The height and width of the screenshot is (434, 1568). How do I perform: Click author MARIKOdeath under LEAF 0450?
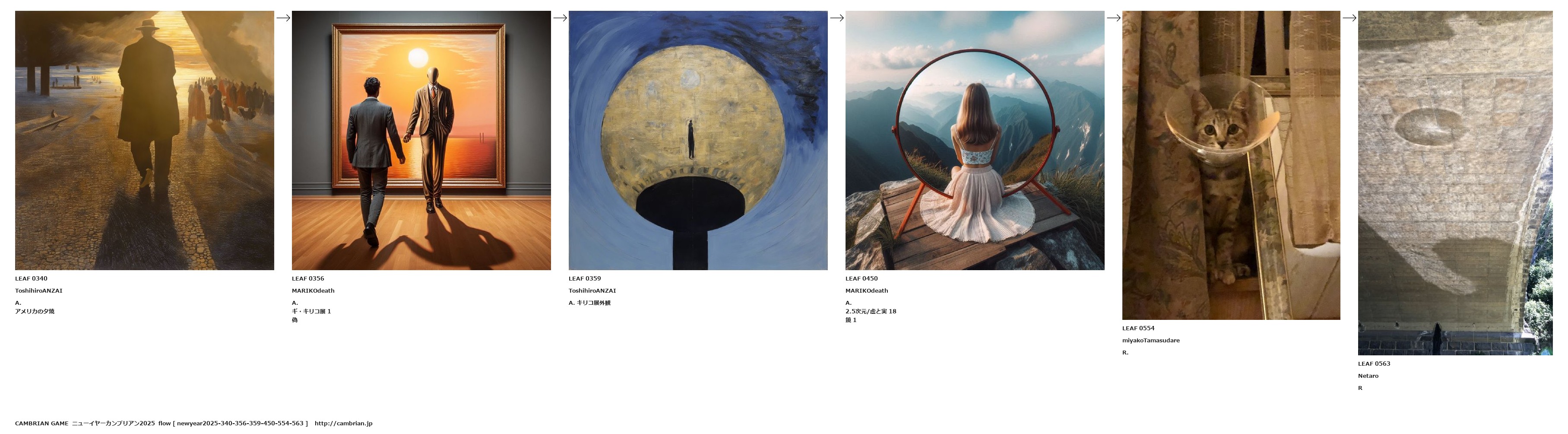coord(867,291)
